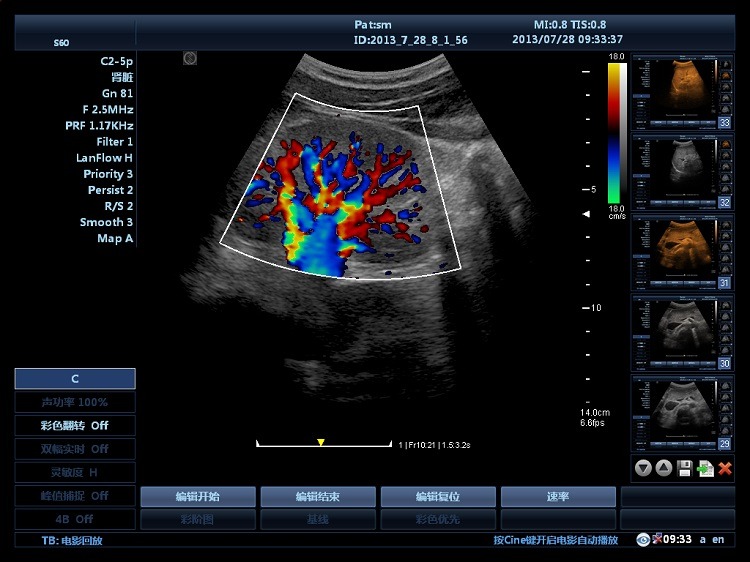Open the 灵敏度 H sensitivity setting
Screen dimensions: 750x562
click(x=75, y=472)
